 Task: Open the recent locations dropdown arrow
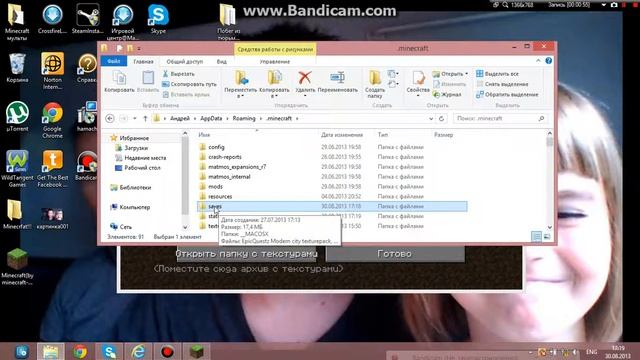pyautogui.click(x=135, y=118)
